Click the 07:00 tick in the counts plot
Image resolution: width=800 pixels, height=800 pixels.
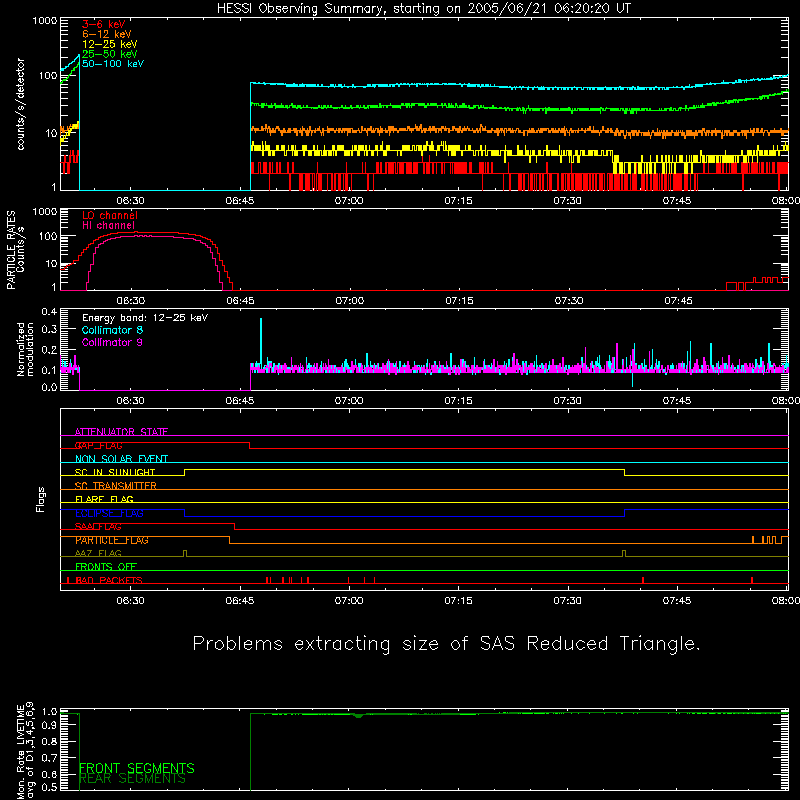point(349,201)
